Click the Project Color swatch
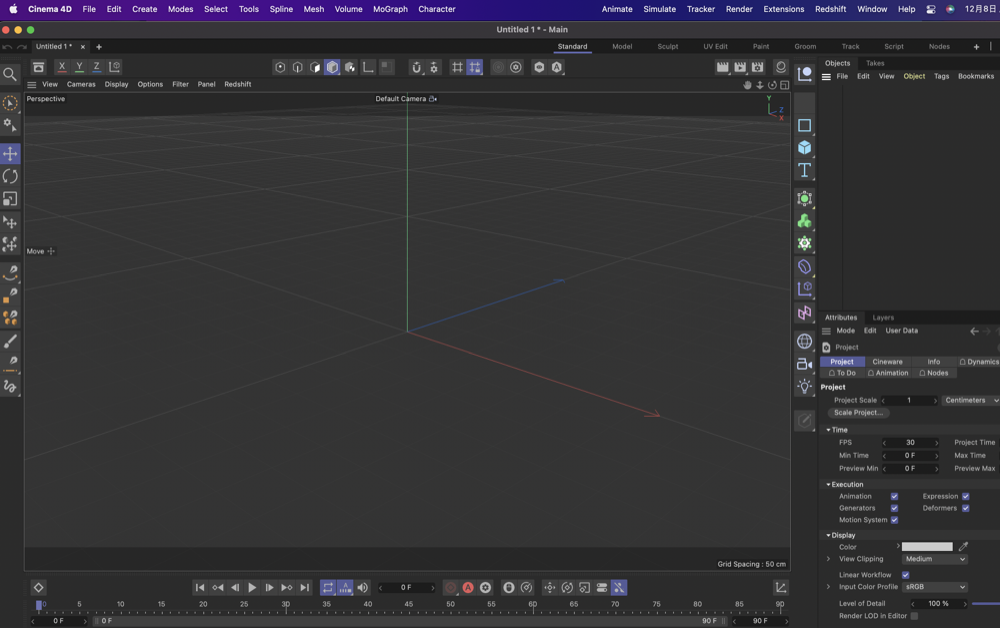Image resolution: width=1000 pixels, height=628 pixels. tap(927, 547)
